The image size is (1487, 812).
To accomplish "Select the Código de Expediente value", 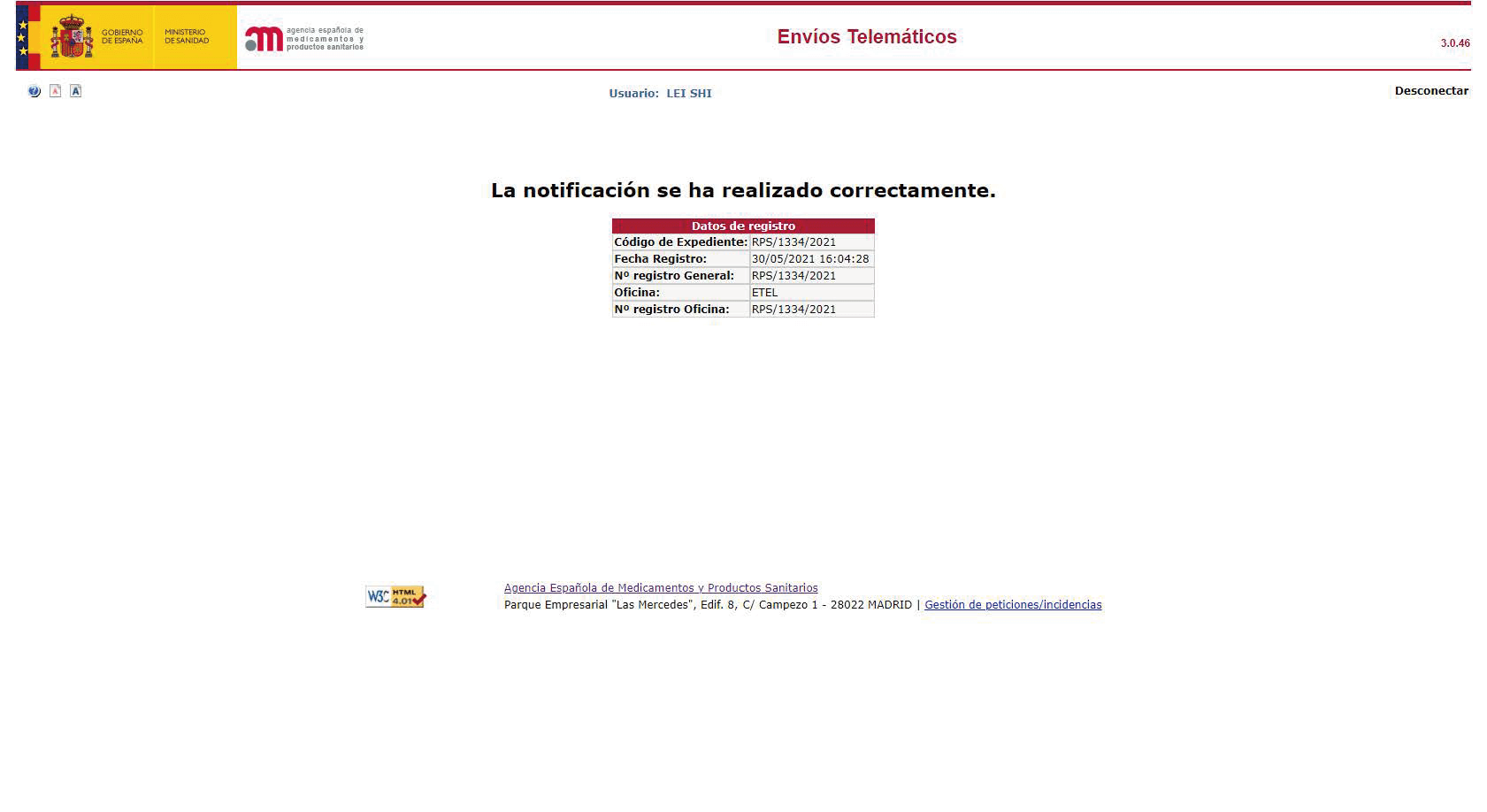I will tap(793, 242).
